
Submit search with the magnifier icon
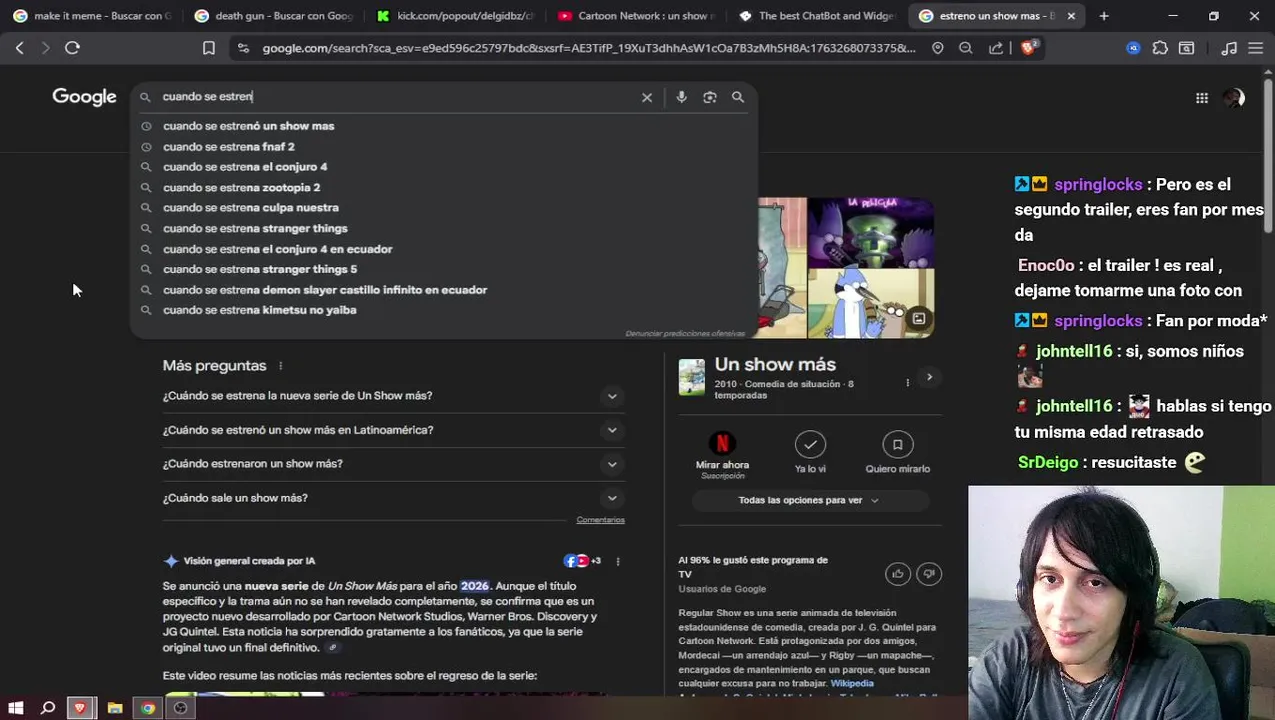coord(738,97)
